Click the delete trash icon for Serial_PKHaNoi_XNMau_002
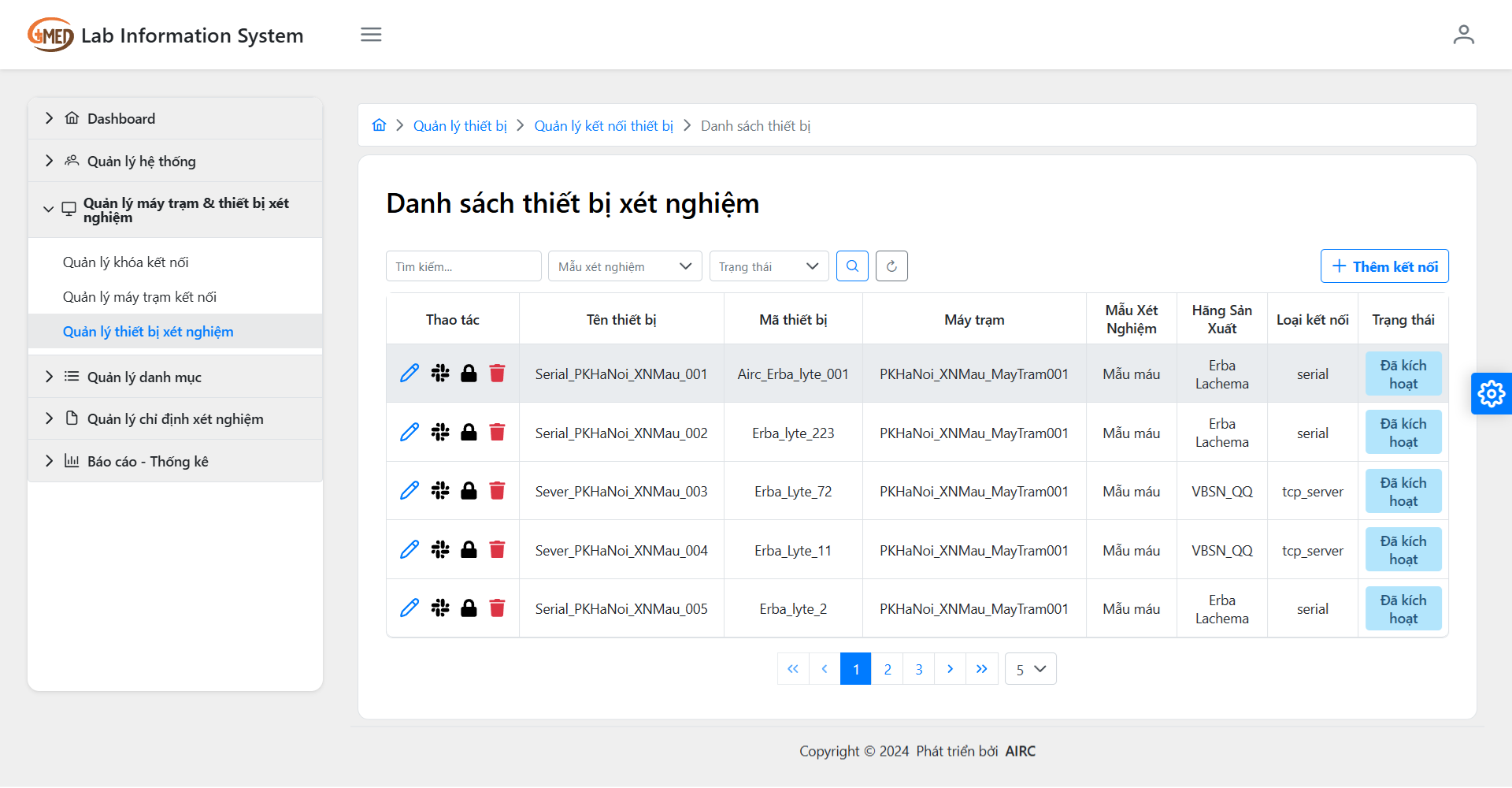 click(497, 433)
